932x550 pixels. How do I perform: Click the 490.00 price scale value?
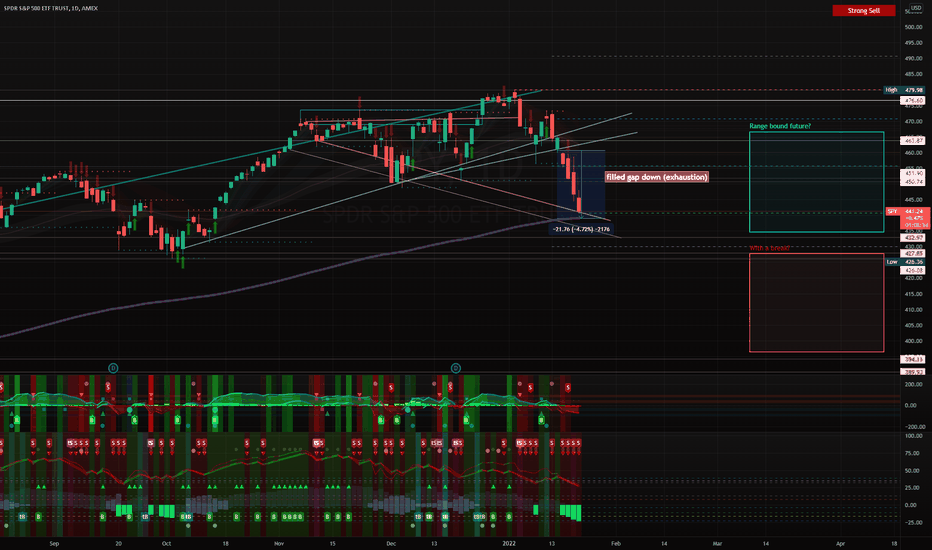coord(914,59)
